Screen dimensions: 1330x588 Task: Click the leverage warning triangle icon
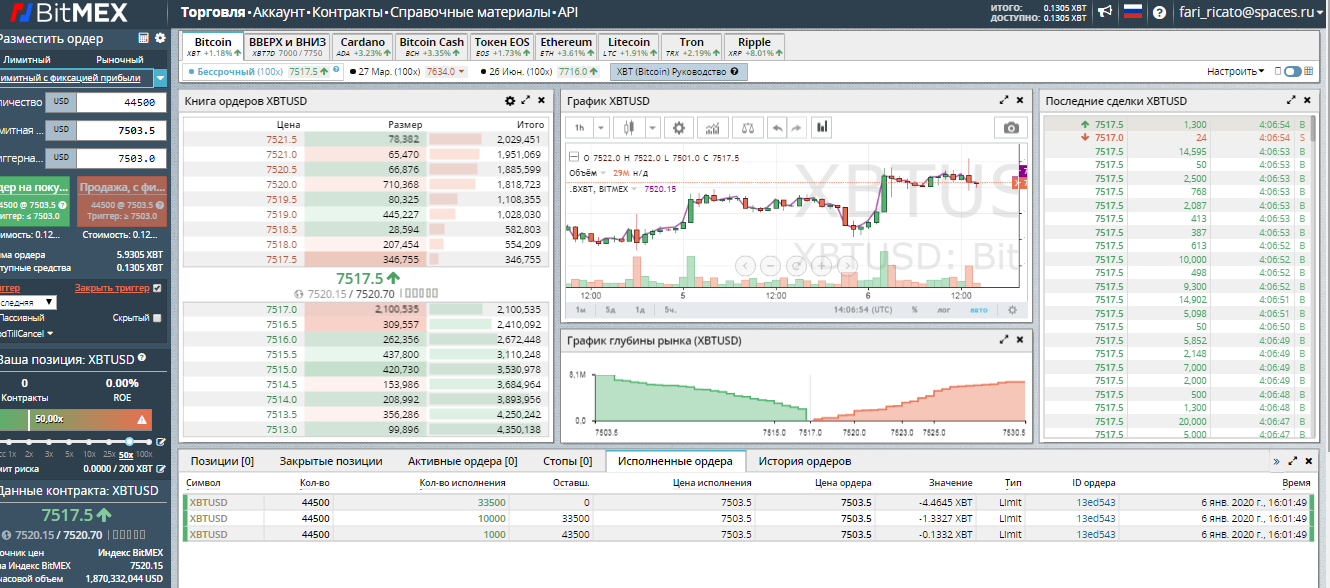[x=143, y=420]
